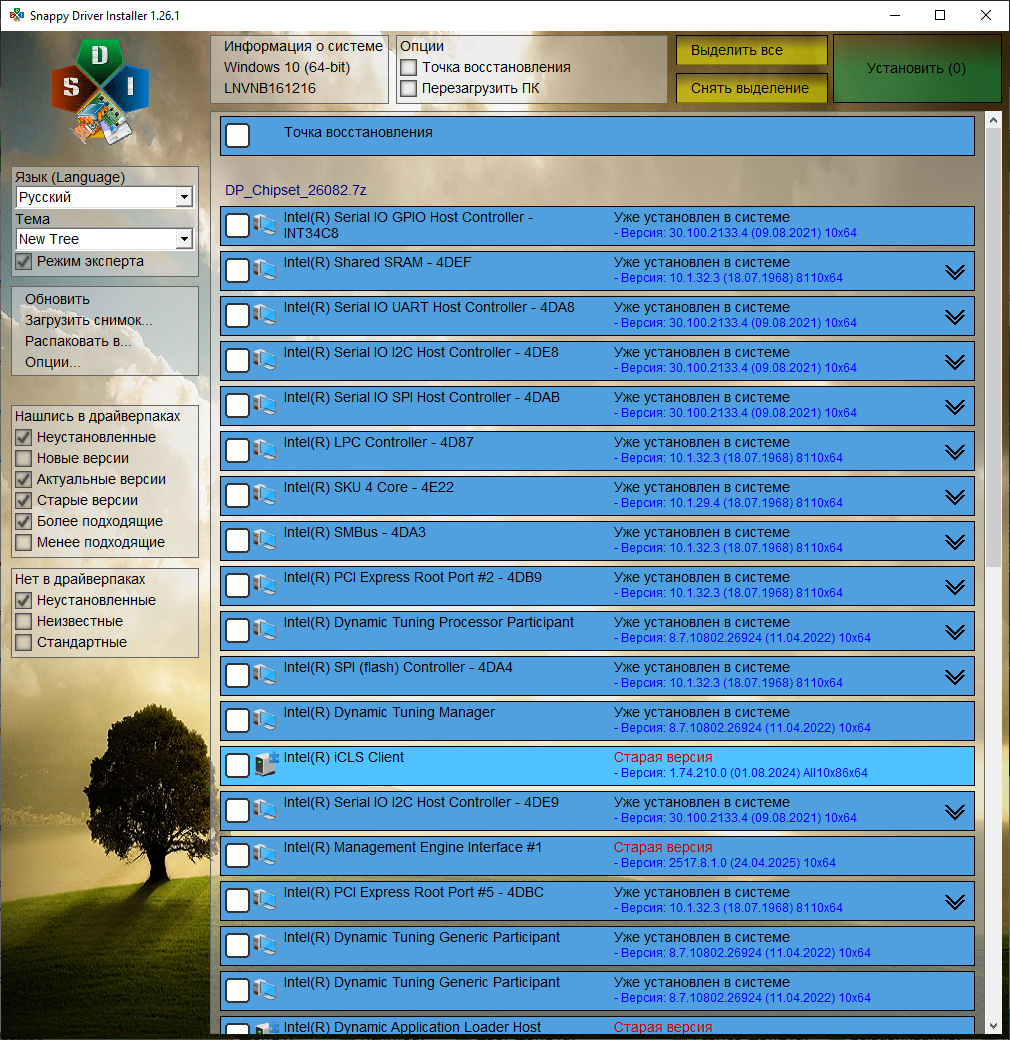Enable the Менее подходящие filter
The height and width of the screenshot is (1040, 1010).
coord(24,543)
